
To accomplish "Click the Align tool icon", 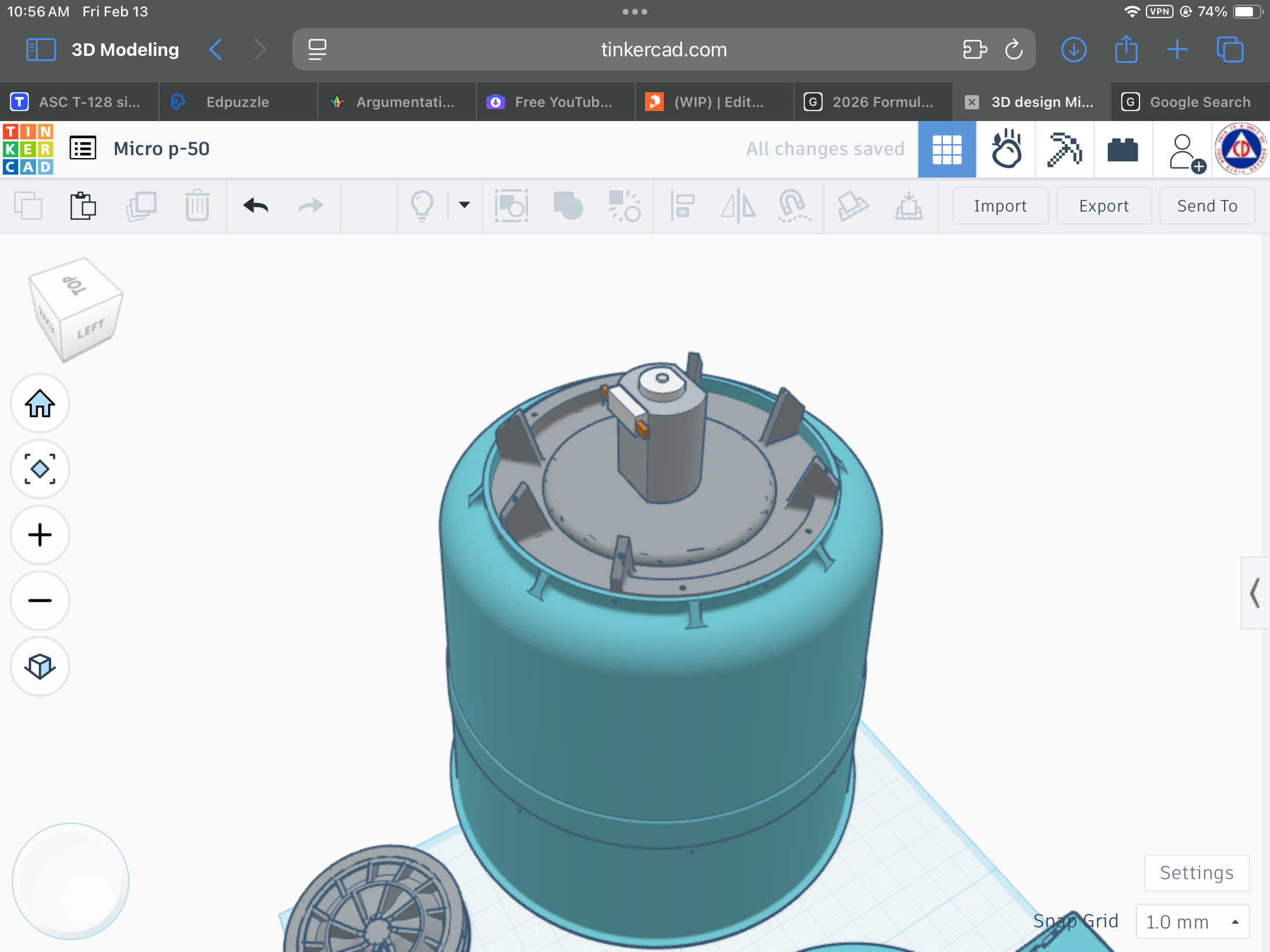I will 683,206.
